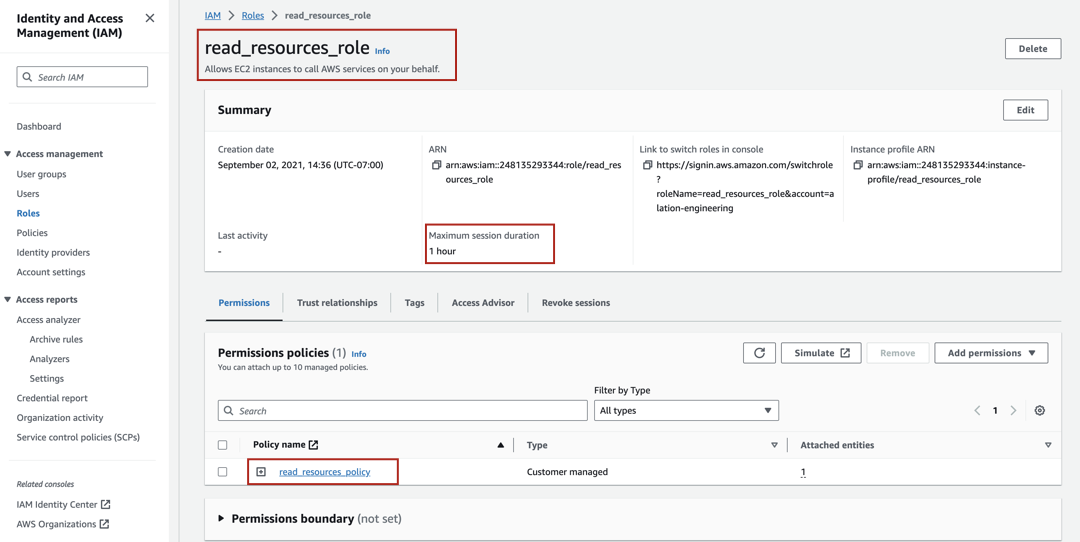Screen dimensions: 1080x542
Task: Open permissions table preferences gear
Action: tap(1040, 410)
